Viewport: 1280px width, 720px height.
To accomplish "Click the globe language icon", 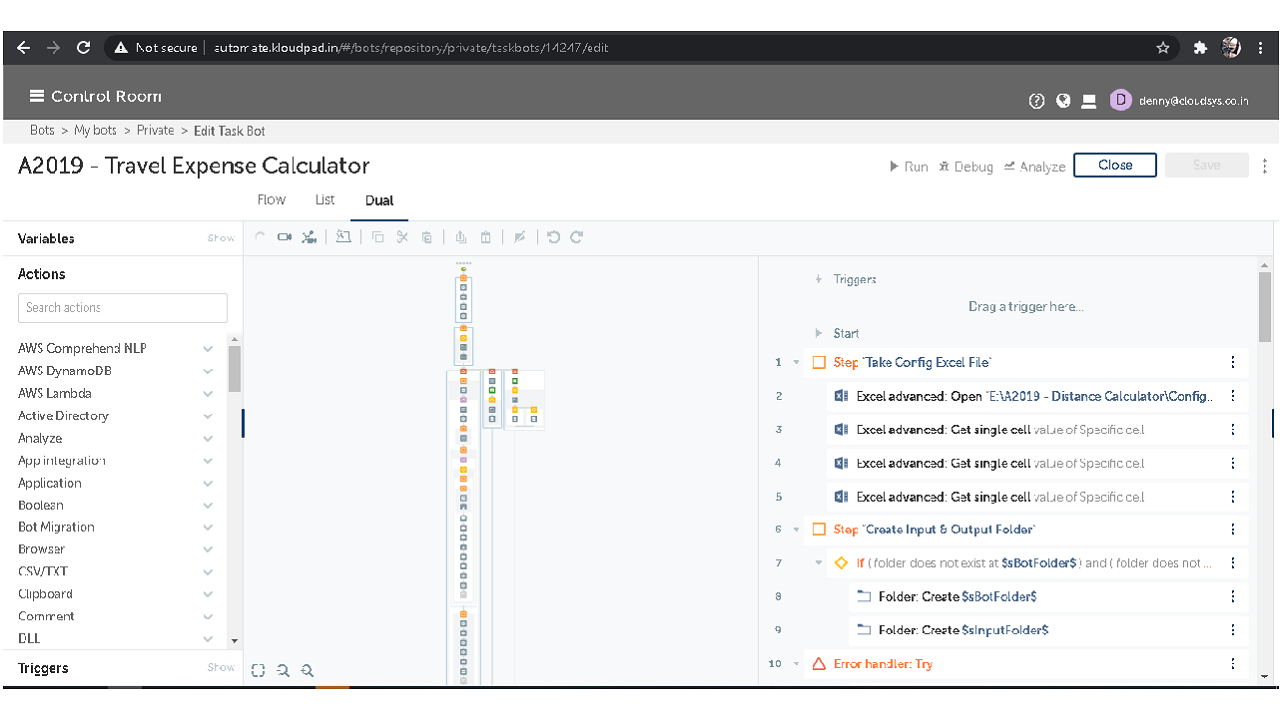I will pos(1063,100).
